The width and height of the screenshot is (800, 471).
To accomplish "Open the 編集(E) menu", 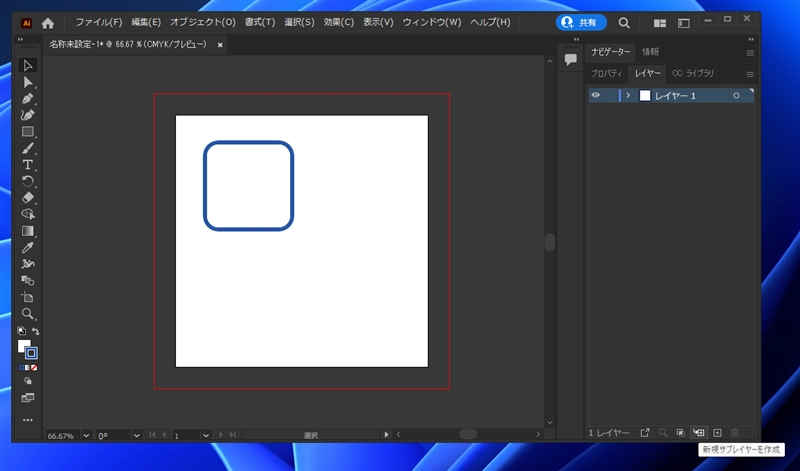I will [146, 22].
